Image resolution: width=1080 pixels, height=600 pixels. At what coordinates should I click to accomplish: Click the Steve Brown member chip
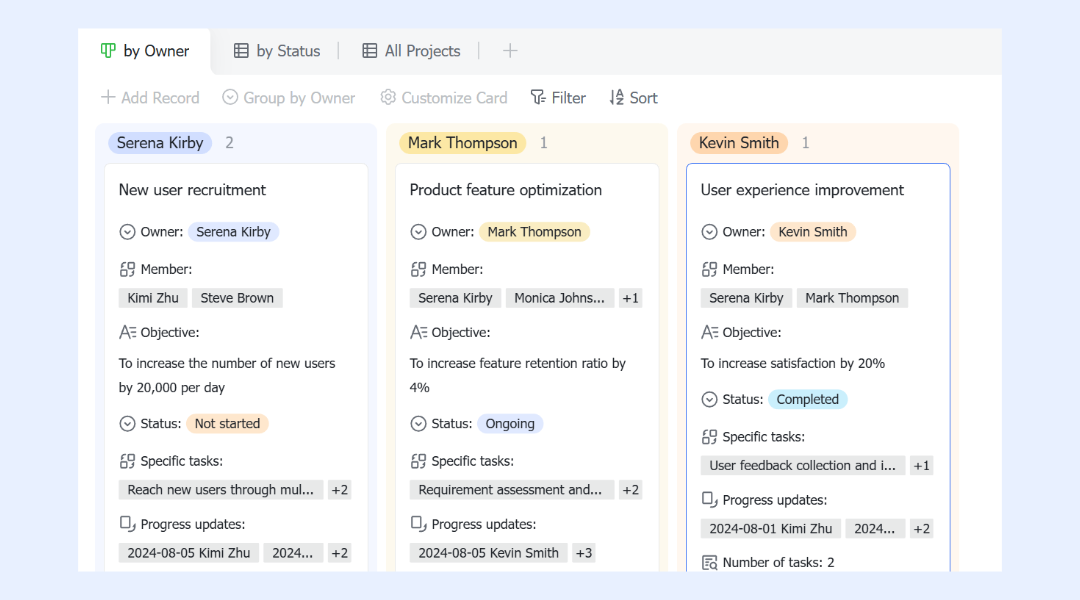point(237,298)
